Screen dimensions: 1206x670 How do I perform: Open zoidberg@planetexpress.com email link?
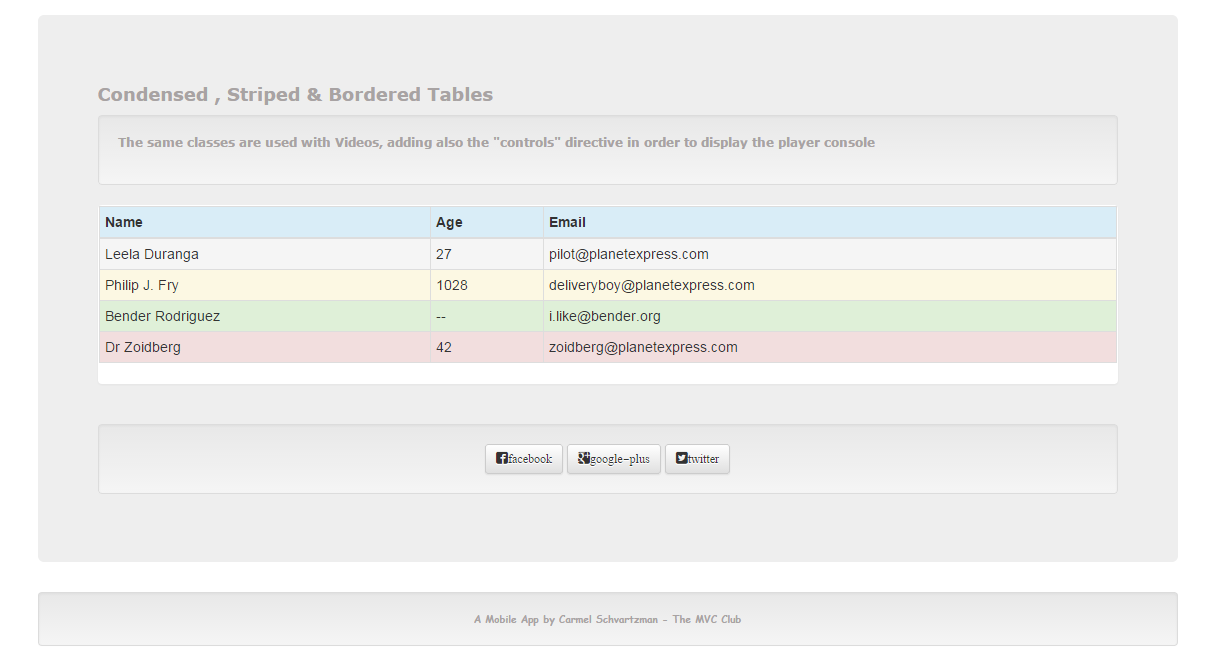point(643,347)
